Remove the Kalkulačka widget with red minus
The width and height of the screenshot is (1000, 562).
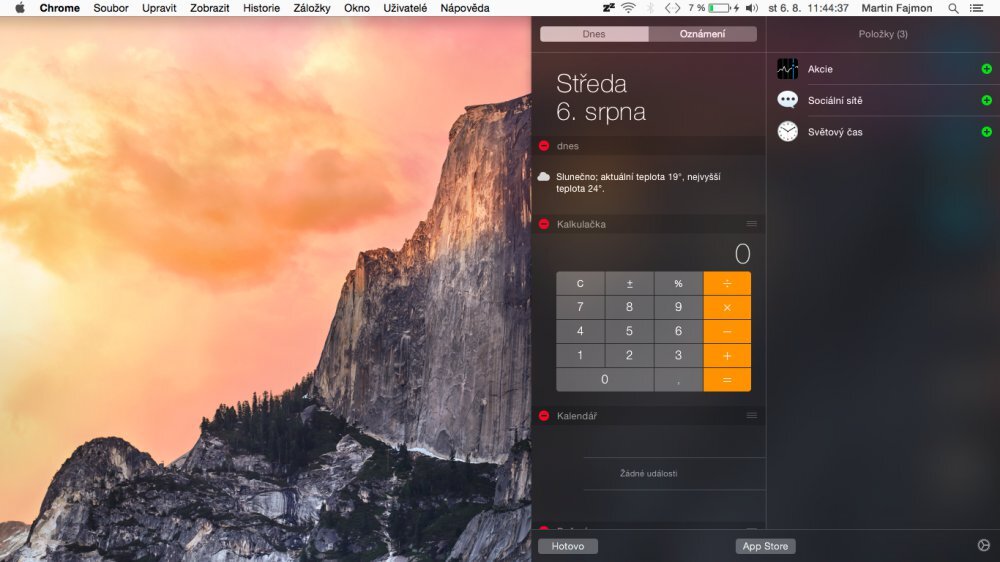[544, 224]
